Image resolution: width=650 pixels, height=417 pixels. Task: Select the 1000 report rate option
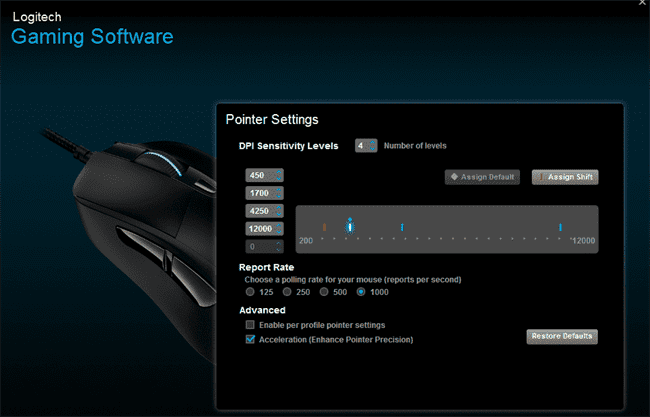361,292
